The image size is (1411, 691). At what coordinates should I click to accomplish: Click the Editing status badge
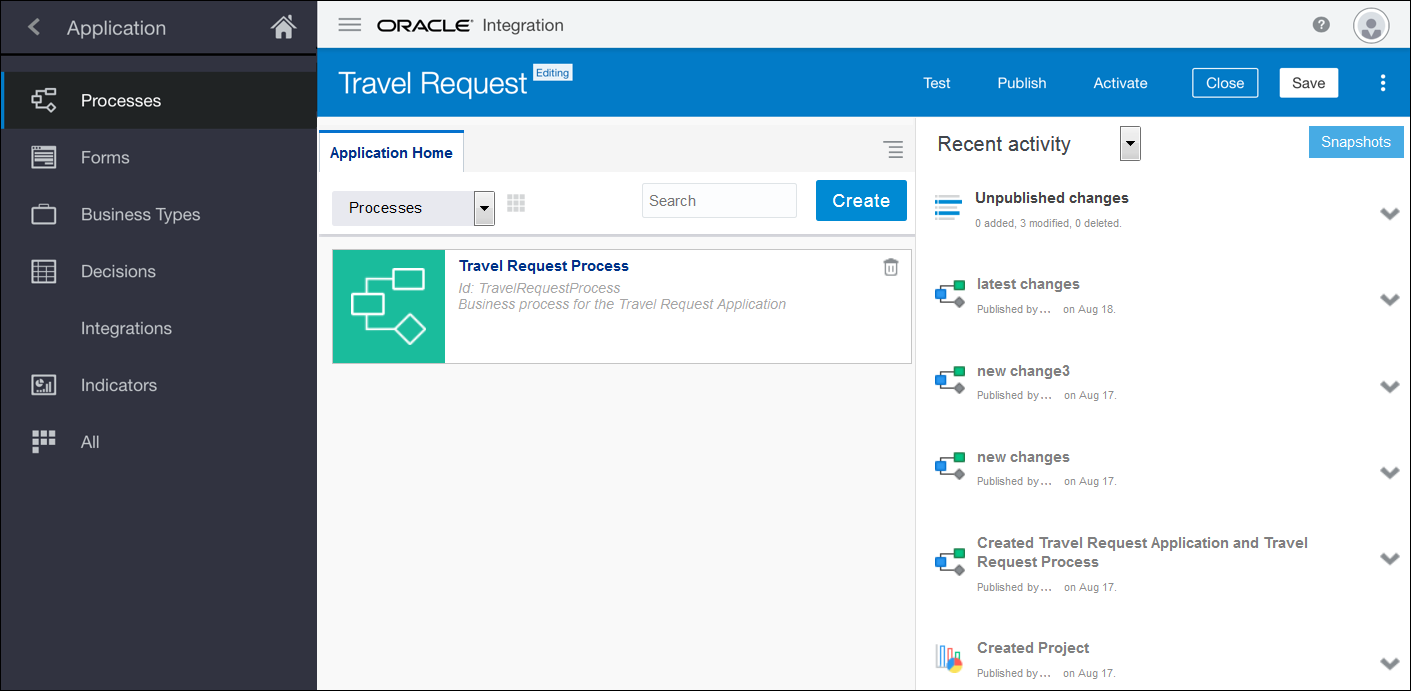point(553,73)
